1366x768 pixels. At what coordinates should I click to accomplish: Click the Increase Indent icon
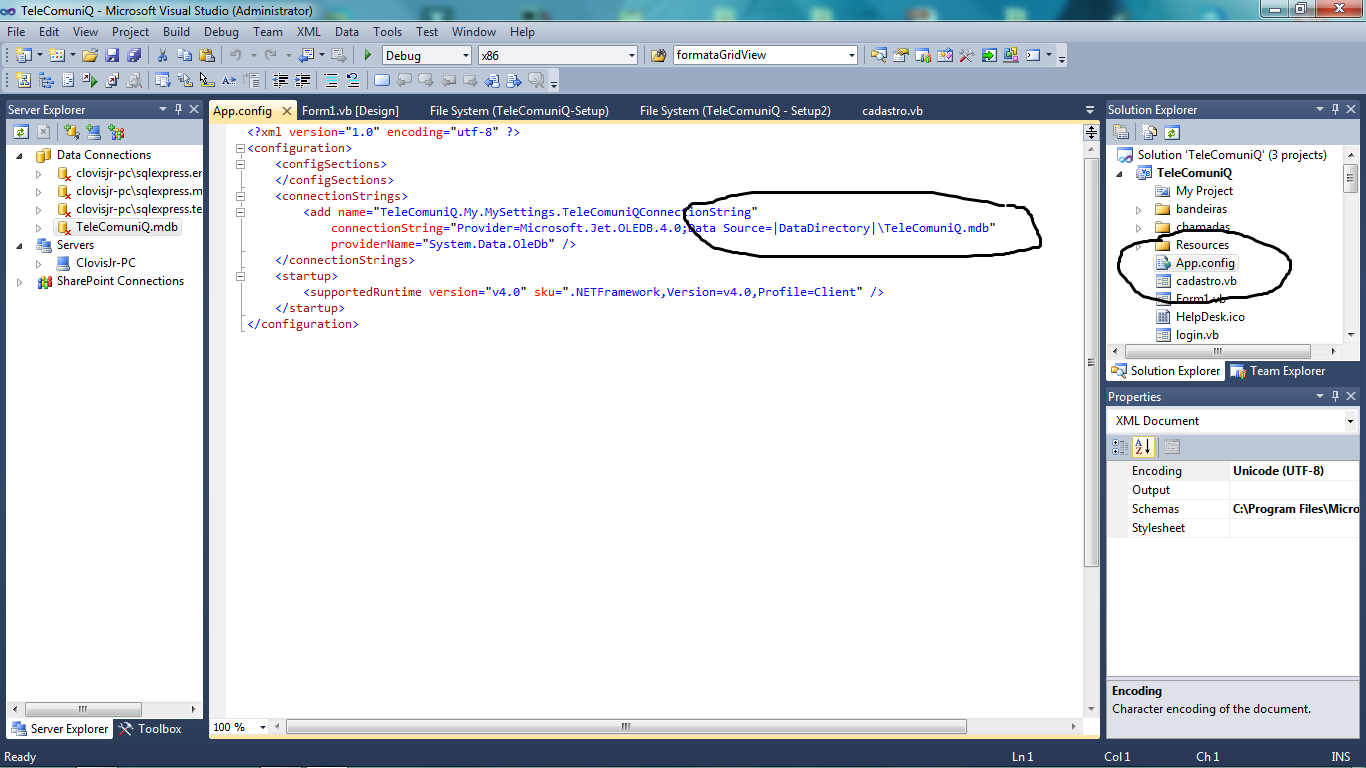tap(303, 80)
